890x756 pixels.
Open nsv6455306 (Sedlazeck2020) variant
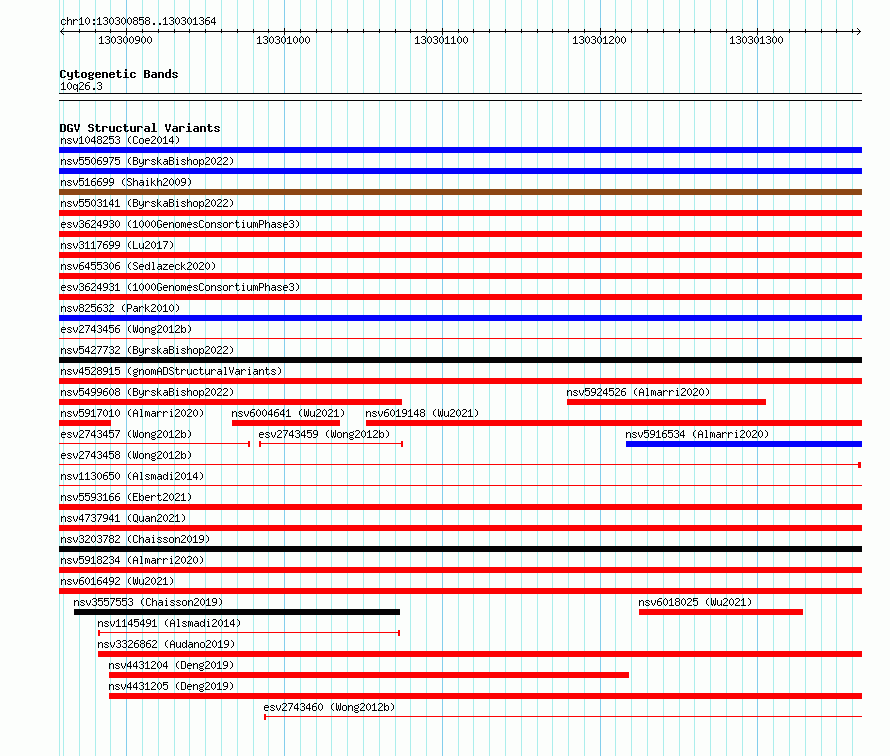[138, 266]
